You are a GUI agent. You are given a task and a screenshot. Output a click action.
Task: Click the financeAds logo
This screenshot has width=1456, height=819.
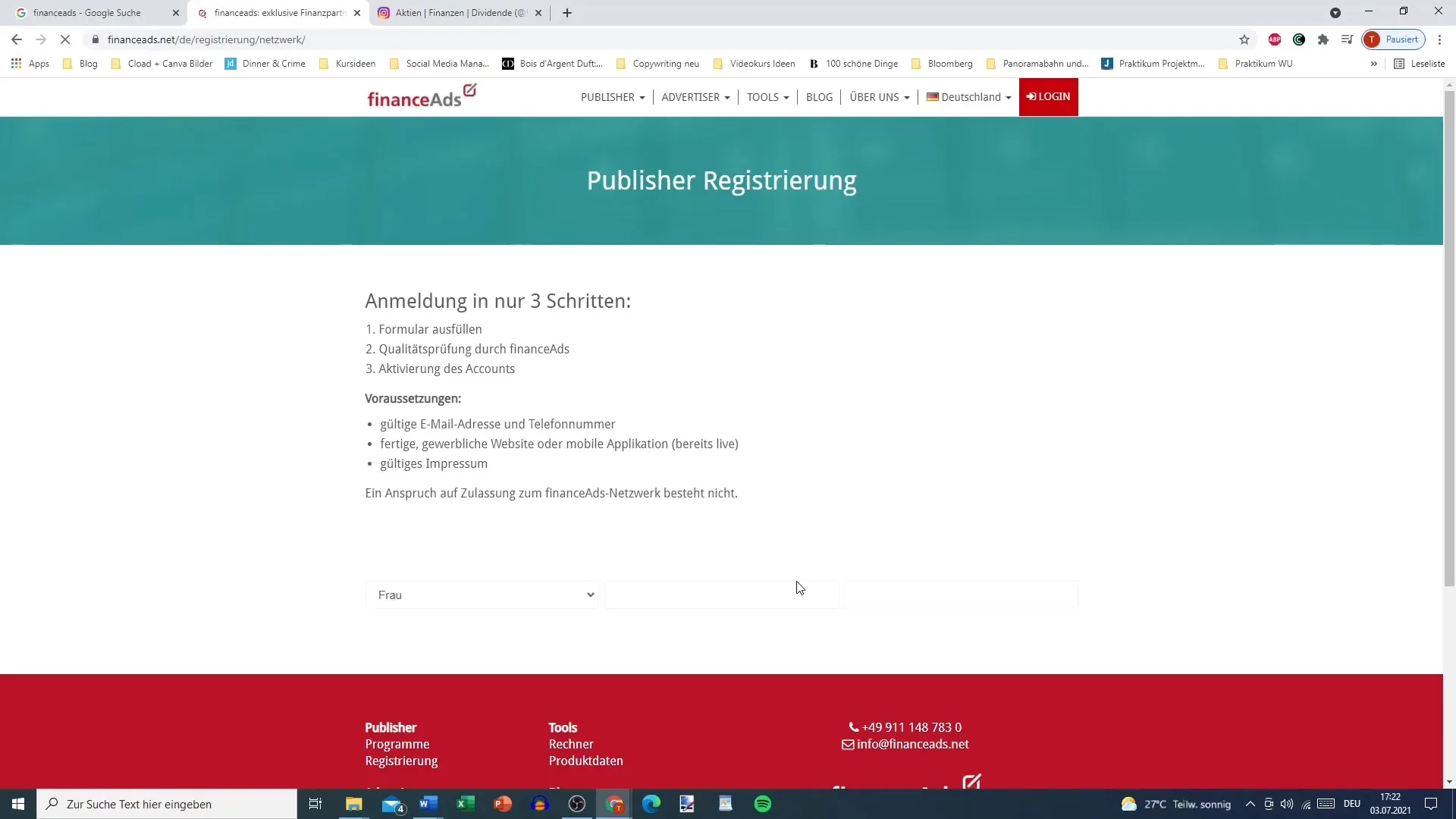click(x=422, y=96)
